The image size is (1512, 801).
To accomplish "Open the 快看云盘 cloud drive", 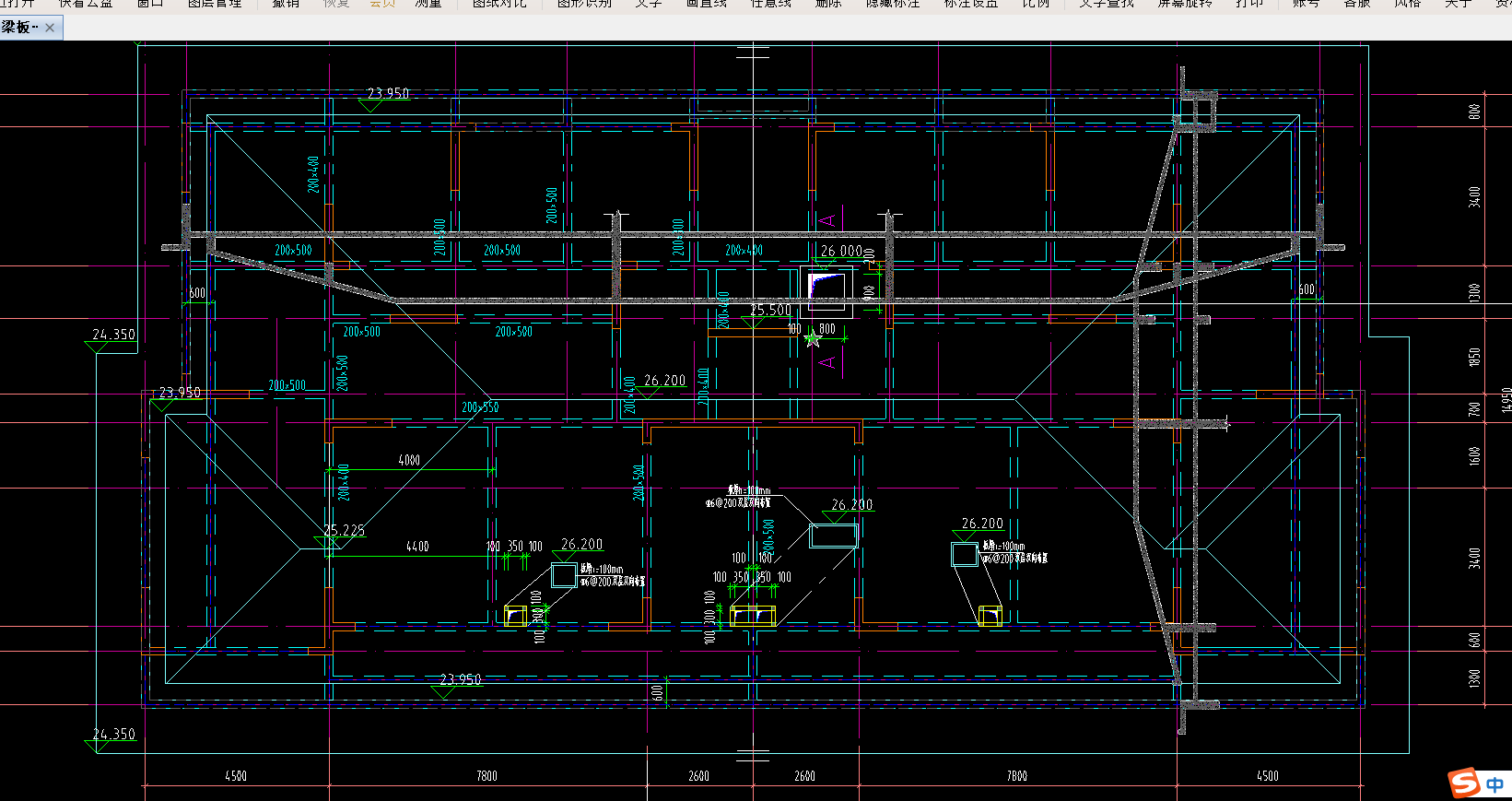I will click(x=86, y=4).
